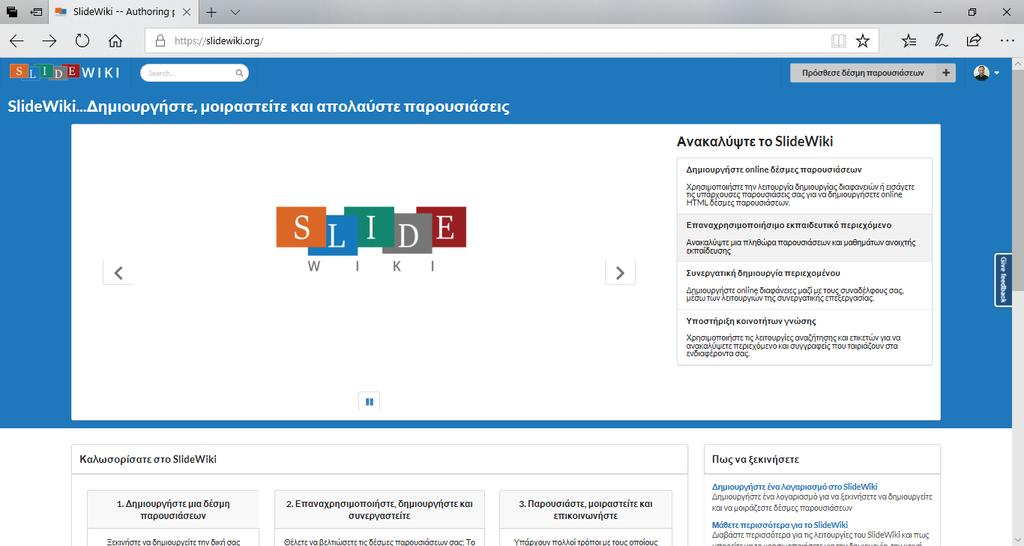The width and height of the screenshot is (1024, 546).
Task: Click heading Καλωσορίσατε στο SlideWiki
Action: click(x=148, y=459)
